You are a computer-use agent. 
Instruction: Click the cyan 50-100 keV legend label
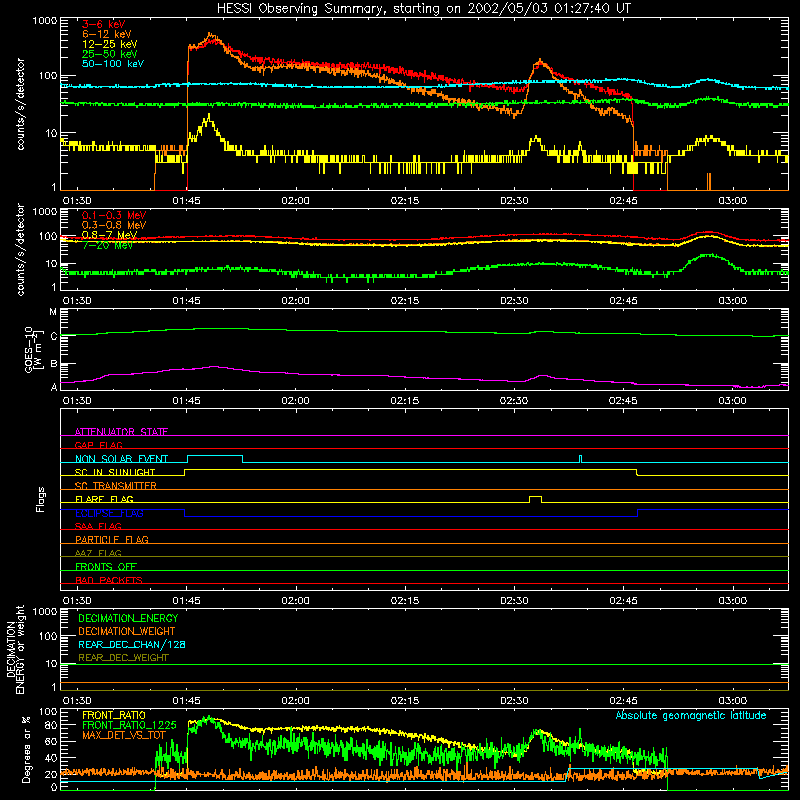(x=113, y=64)
